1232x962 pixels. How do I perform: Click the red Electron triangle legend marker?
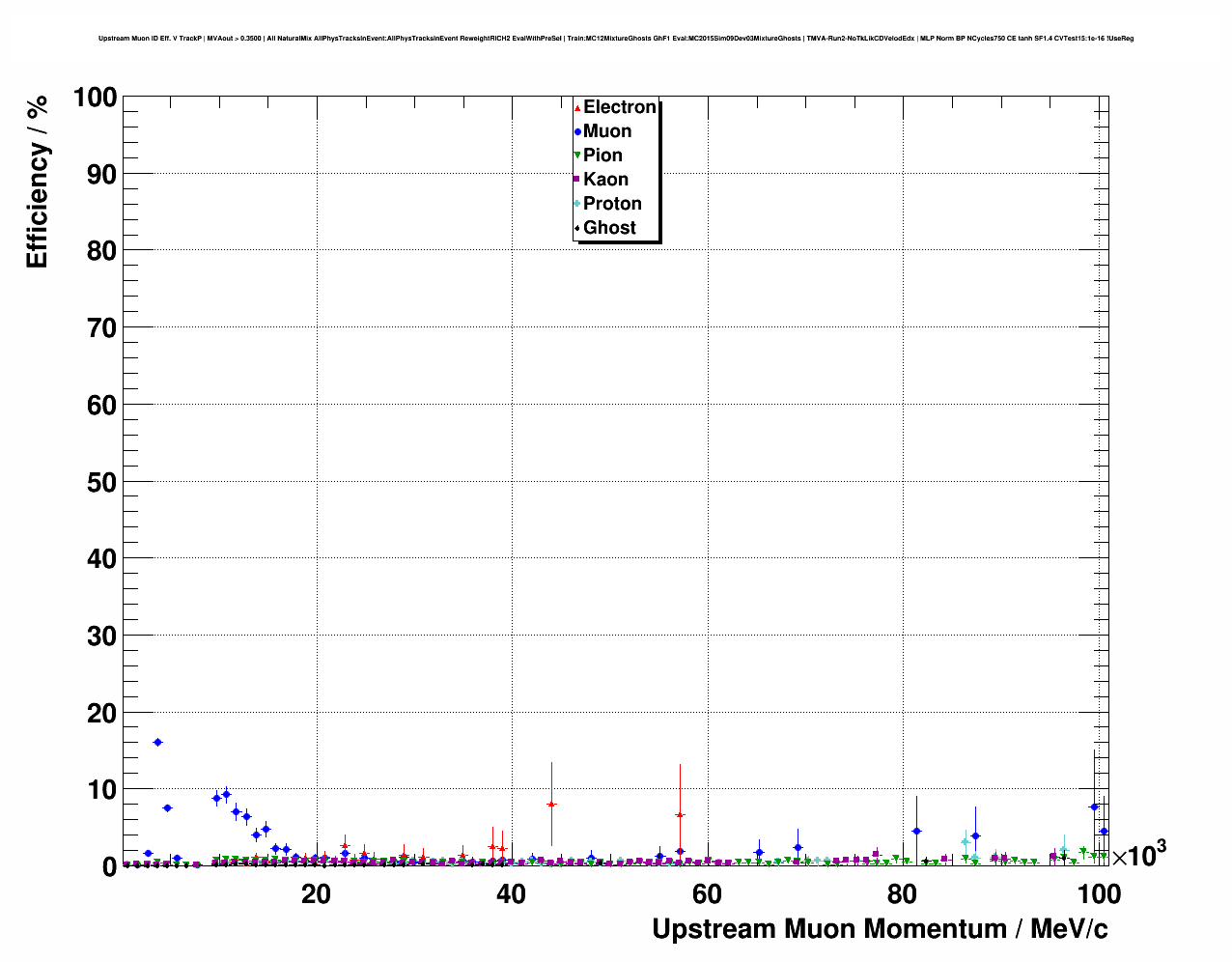[577, 107]
